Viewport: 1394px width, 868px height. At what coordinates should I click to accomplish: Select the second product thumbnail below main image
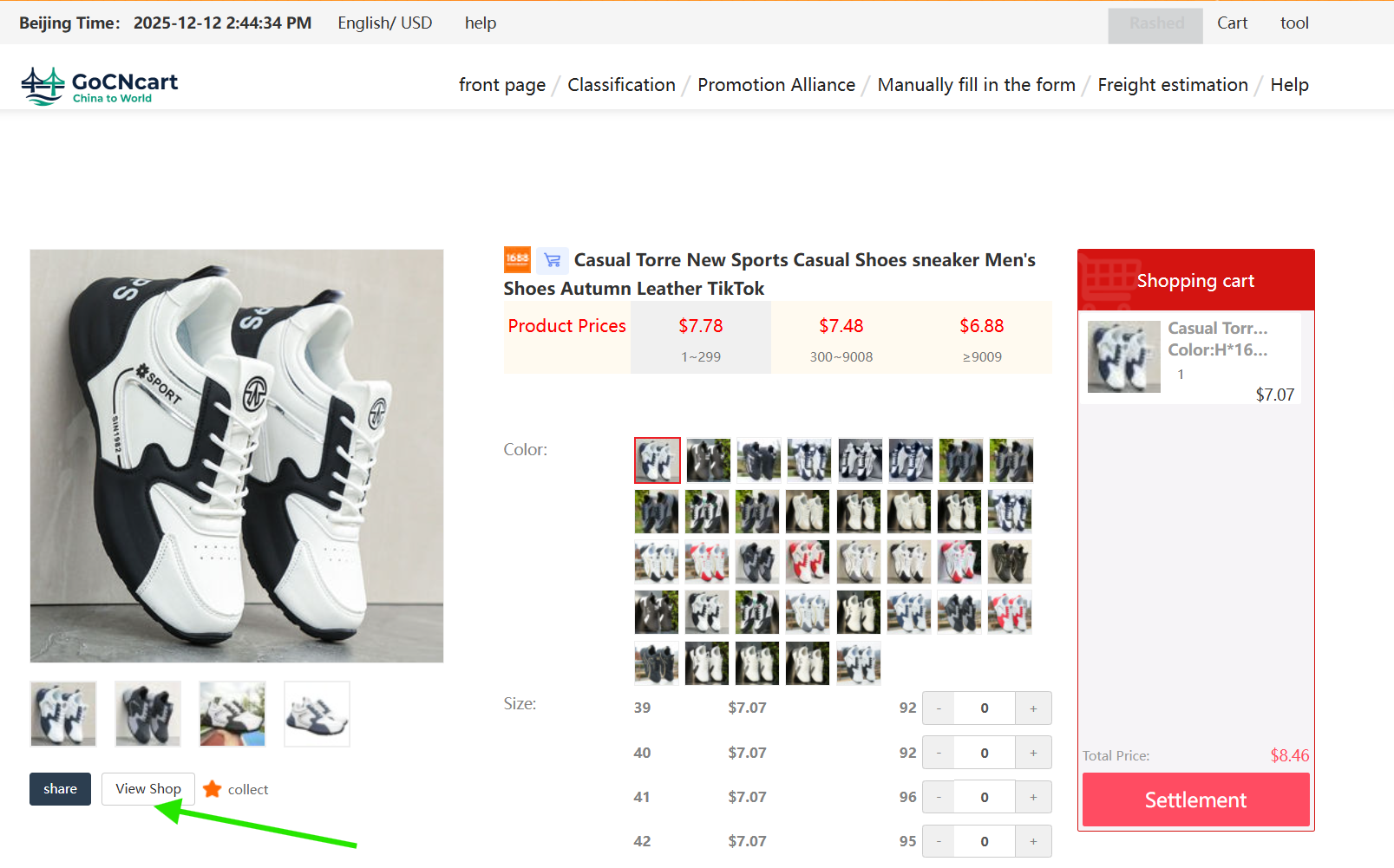pyautogui.click(x=147, y=714)
